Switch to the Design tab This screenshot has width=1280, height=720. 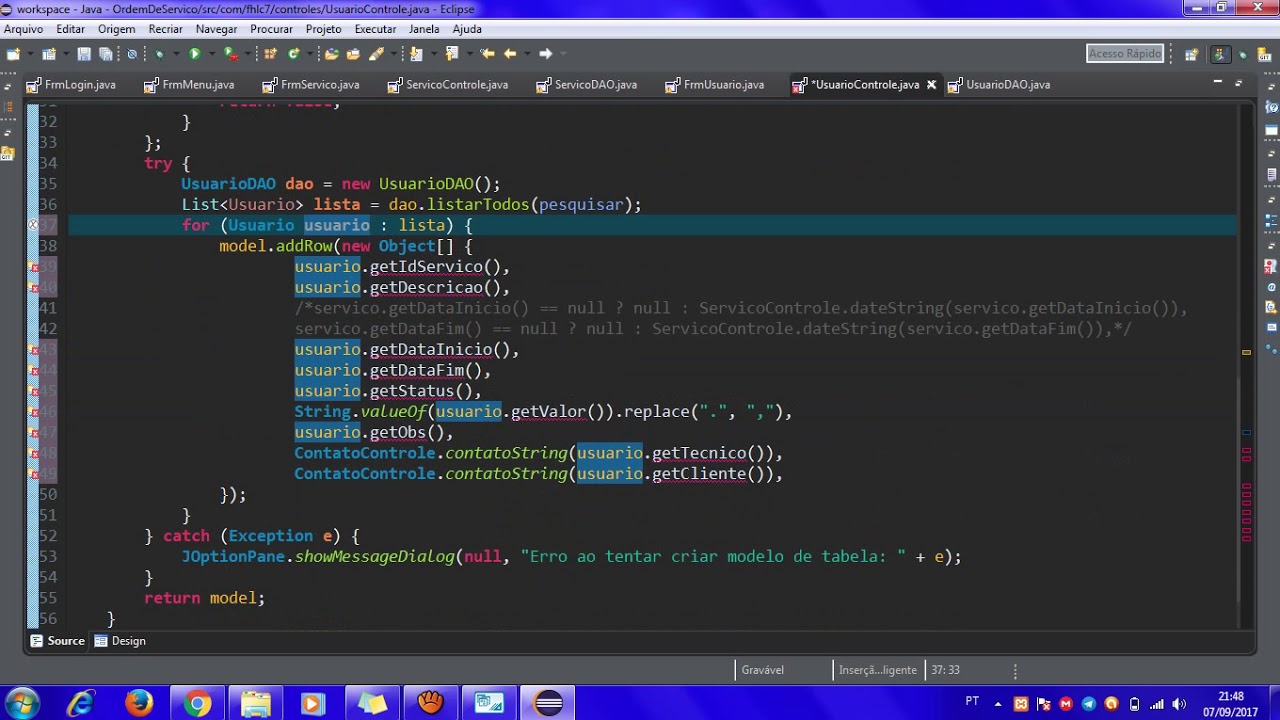(x=120, y=641)
